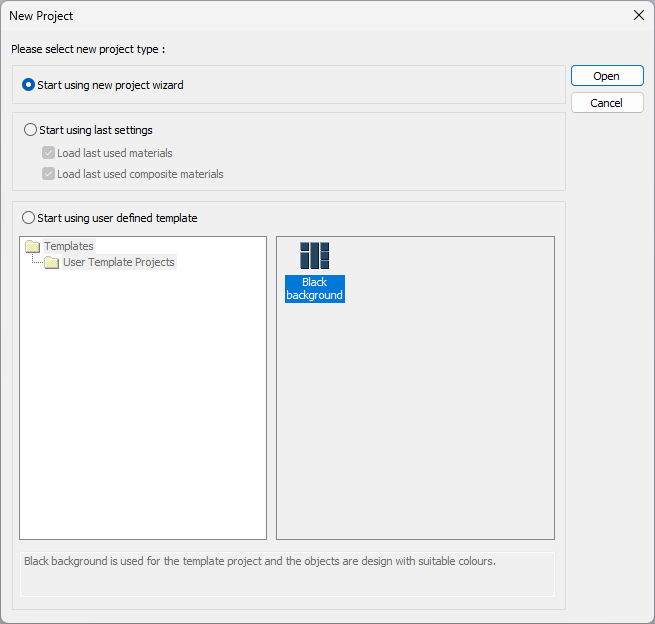655x624 pixels.
Task: Click the Cancel button
Action: (x=607, y=103)
